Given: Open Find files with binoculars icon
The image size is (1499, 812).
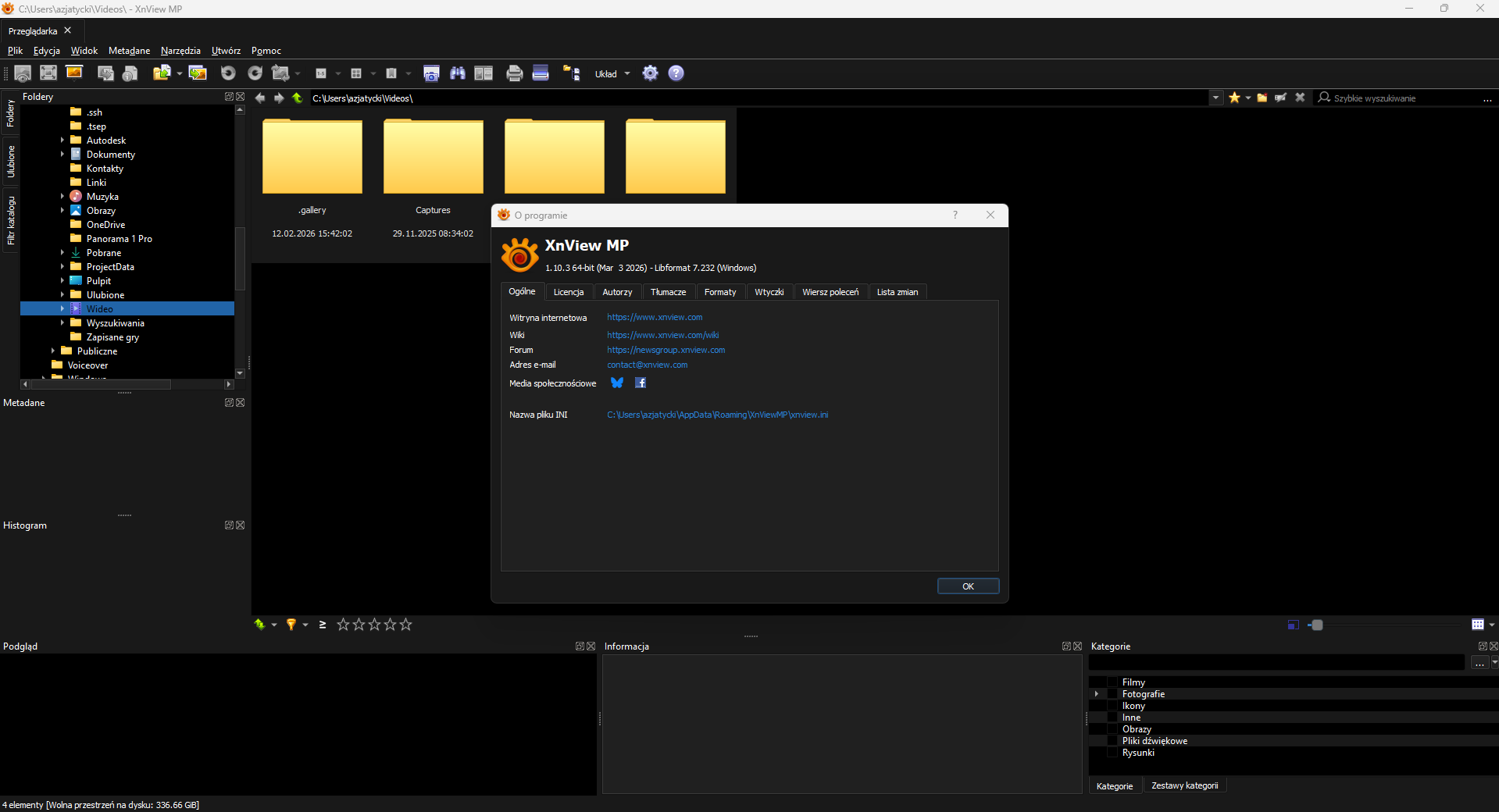Looking at the screenshot, I should click(458, 73).
